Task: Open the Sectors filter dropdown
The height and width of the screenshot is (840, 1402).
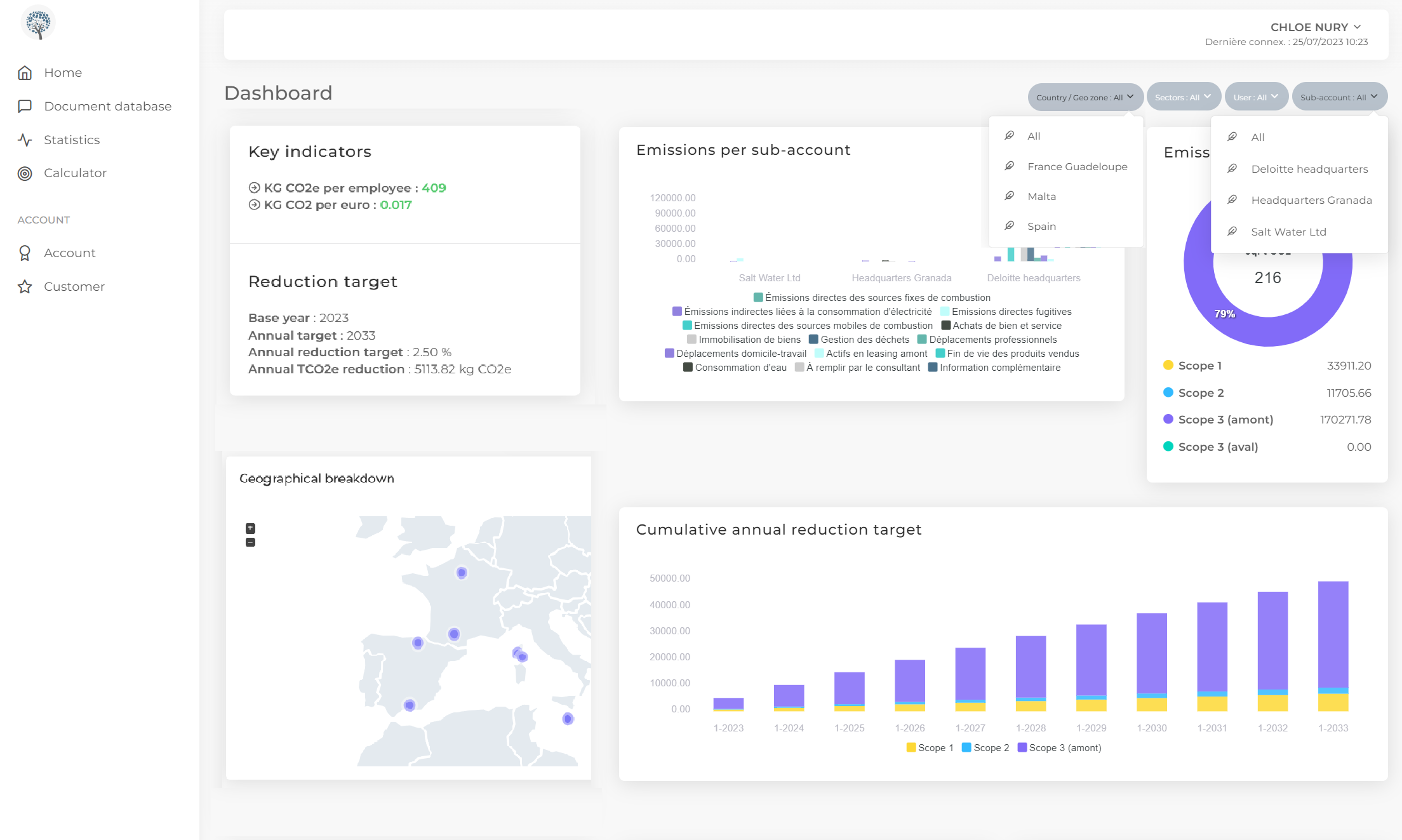Action: pyautogui.click(x=1183, y=97)
